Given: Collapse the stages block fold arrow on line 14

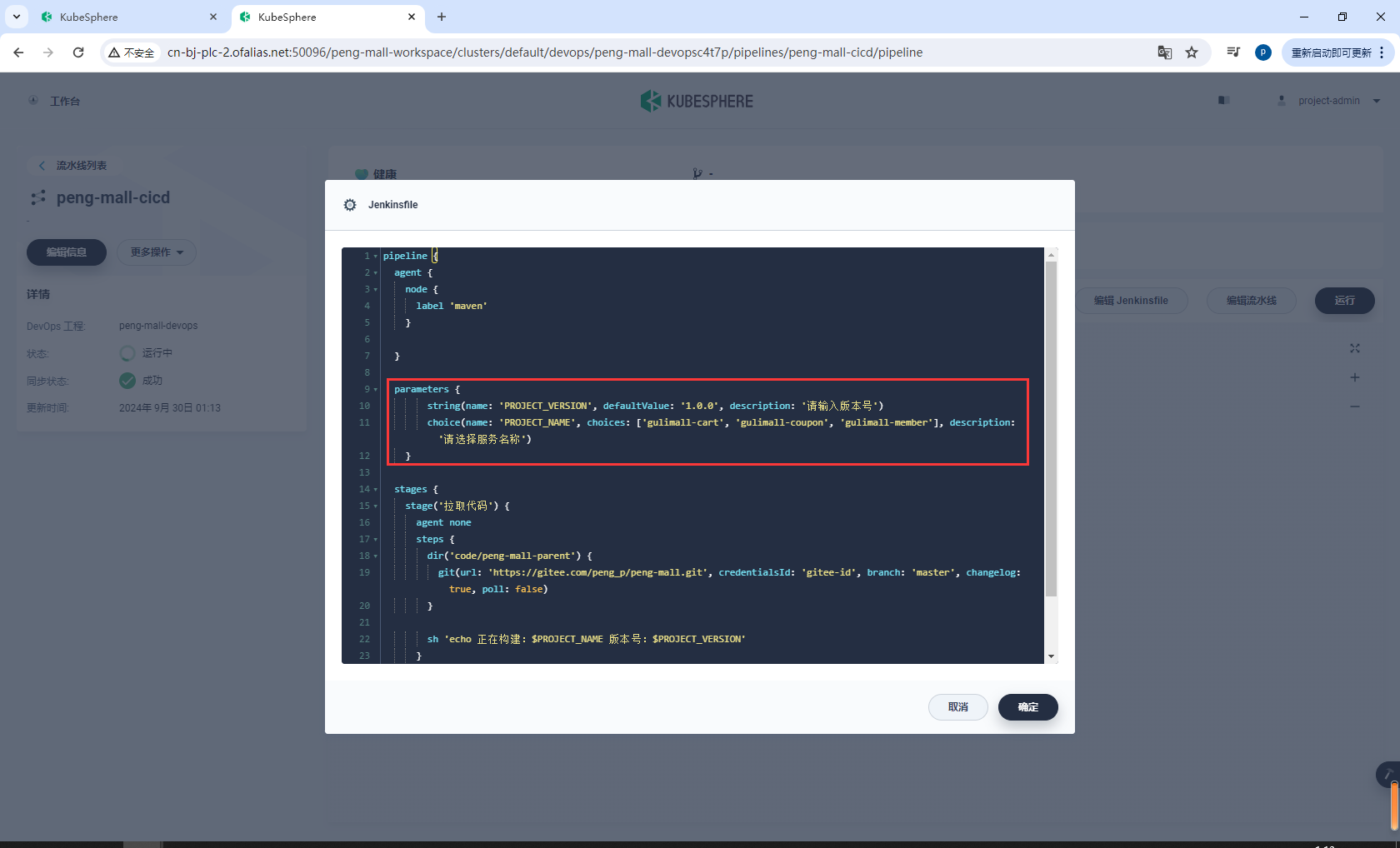Looking at the screenshot, I should pyautogui.click(x=376, y=490).
